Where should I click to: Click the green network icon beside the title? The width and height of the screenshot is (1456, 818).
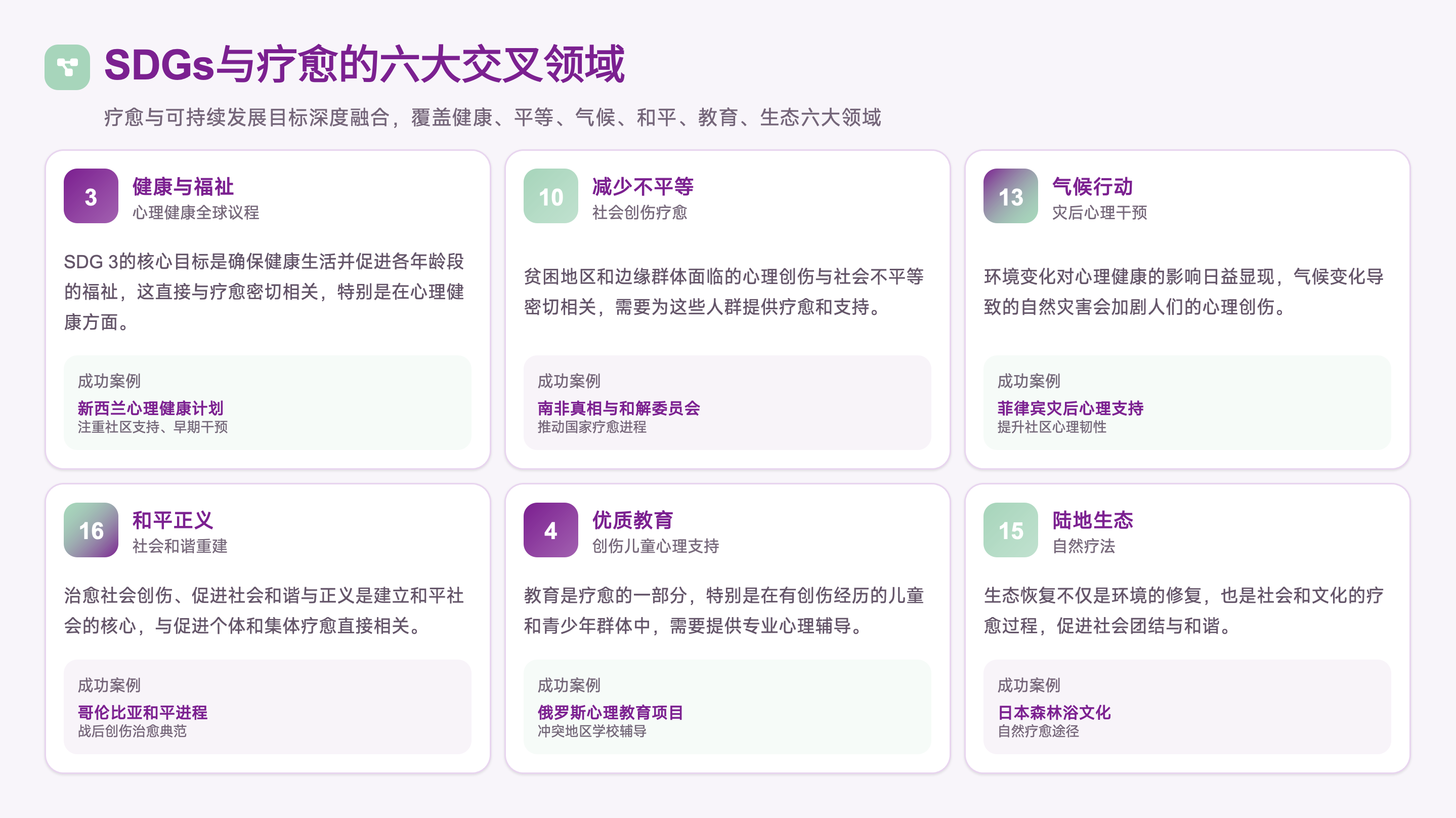click(x=67, y=67)
